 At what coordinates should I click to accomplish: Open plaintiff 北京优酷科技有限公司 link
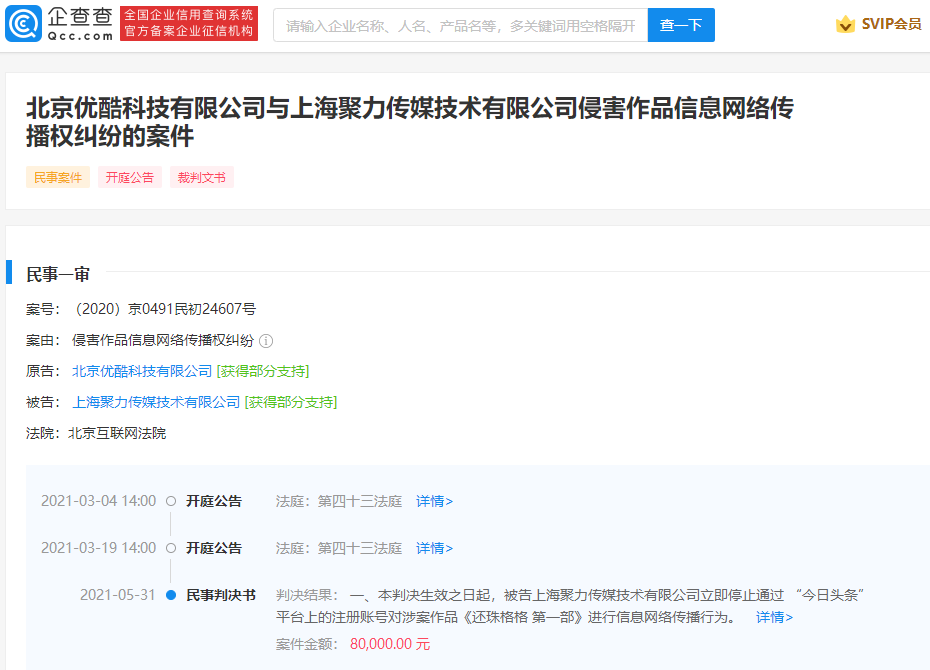(x=142, y=371)
